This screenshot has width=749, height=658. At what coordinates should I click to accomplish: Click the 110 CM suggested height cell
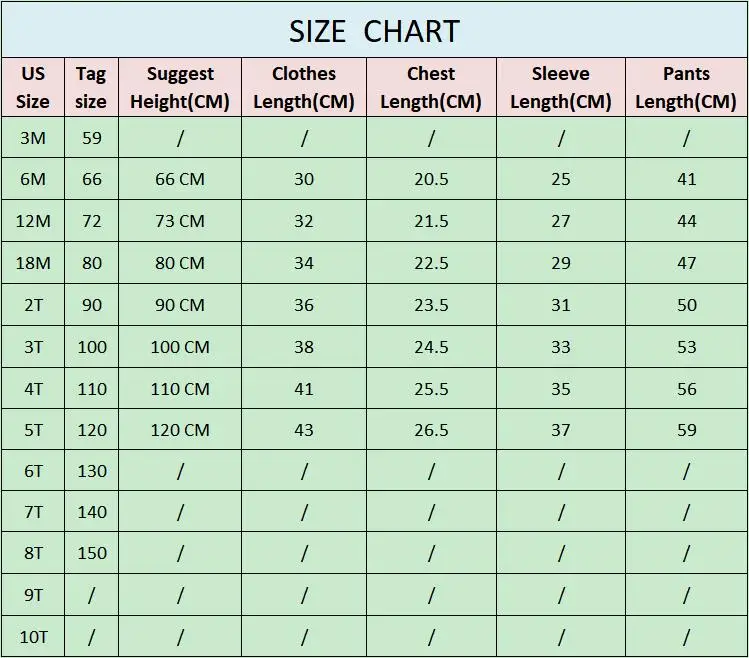tap(180, 388)
